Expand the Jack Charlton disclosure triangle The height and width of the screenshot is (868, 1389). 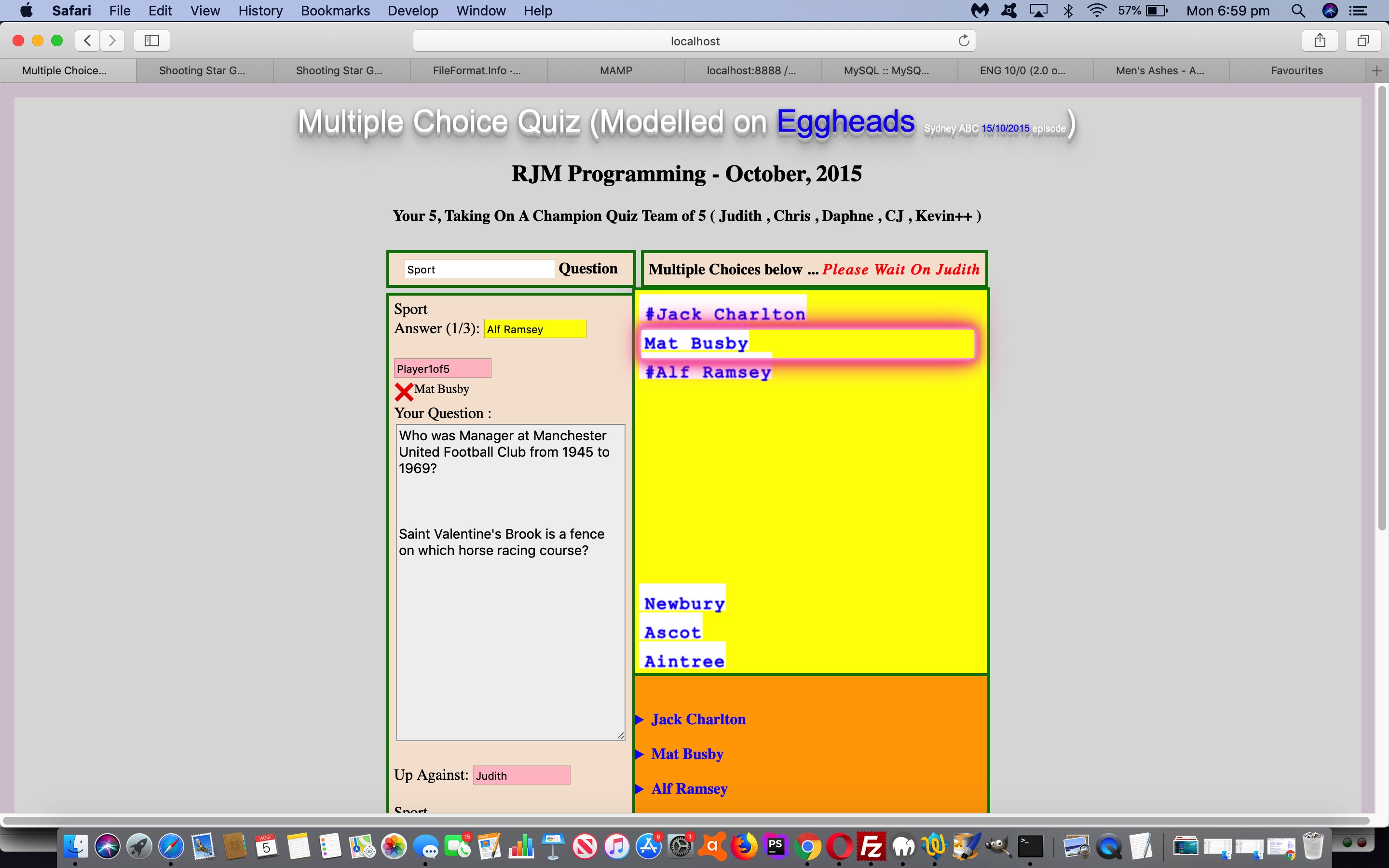640,720
